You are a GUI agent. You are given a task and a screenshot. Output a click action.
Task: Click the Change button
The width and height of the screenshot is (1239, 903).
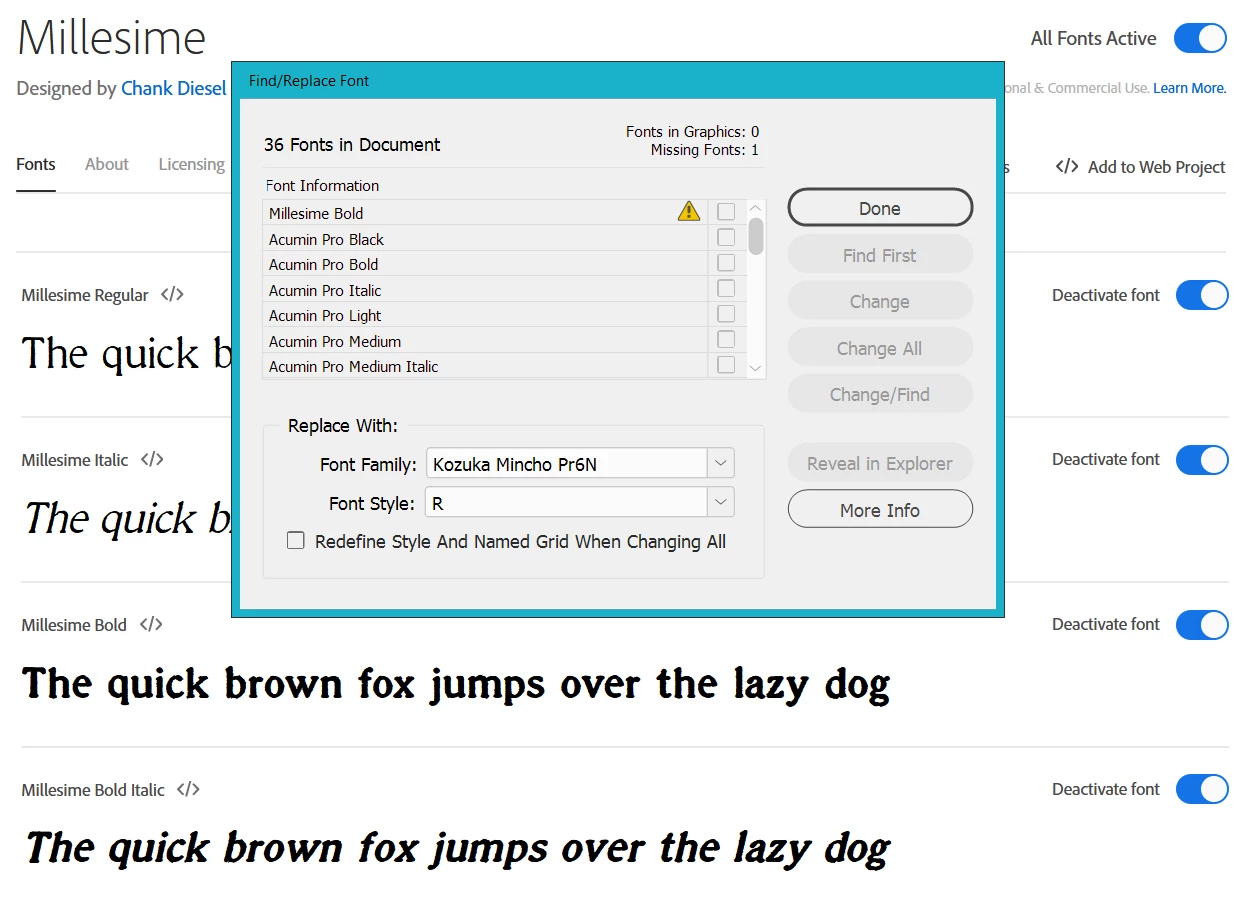pos(880,301)
